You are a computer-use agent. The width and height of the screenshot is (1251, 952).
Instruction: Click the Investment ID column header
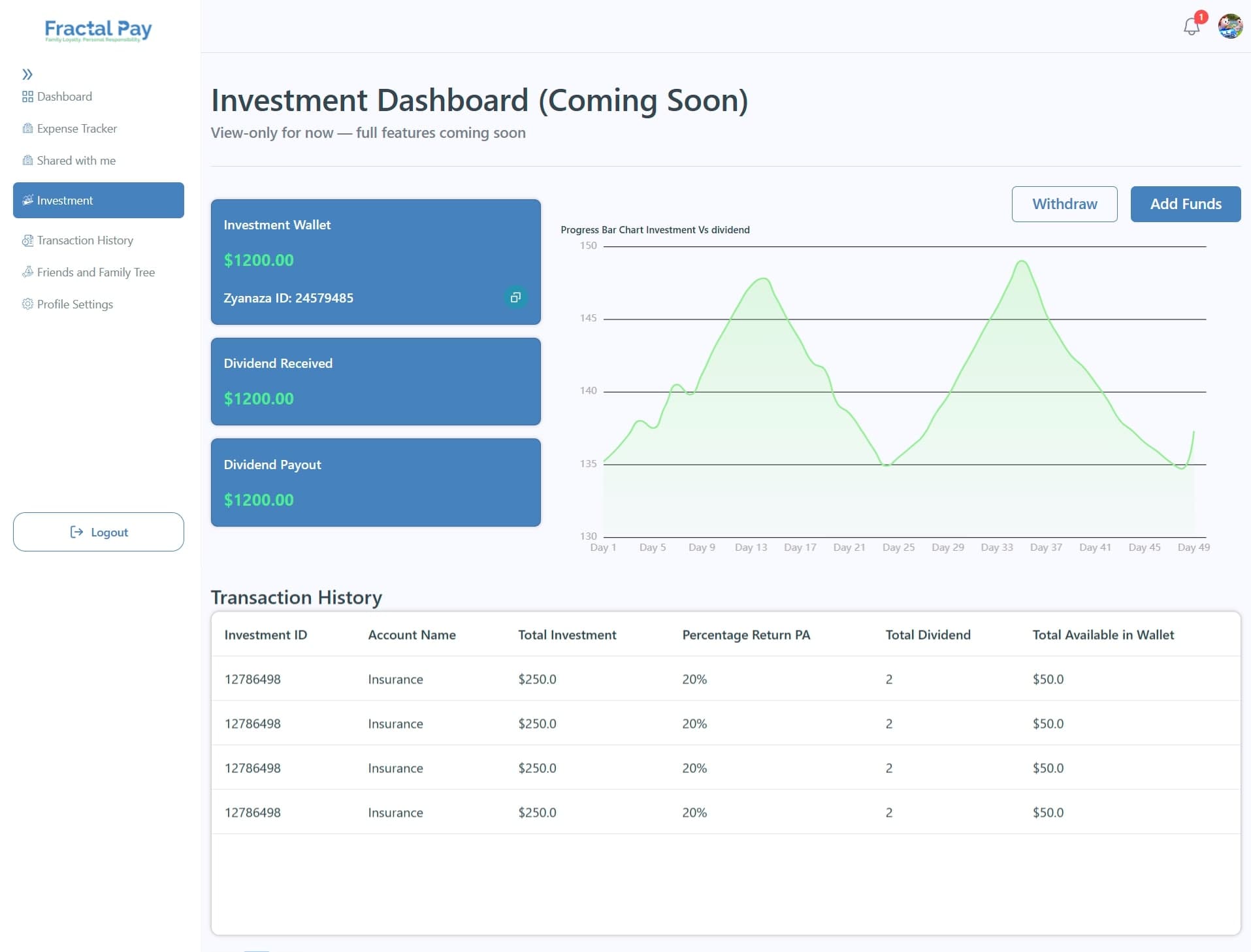(x=265, y=635)
